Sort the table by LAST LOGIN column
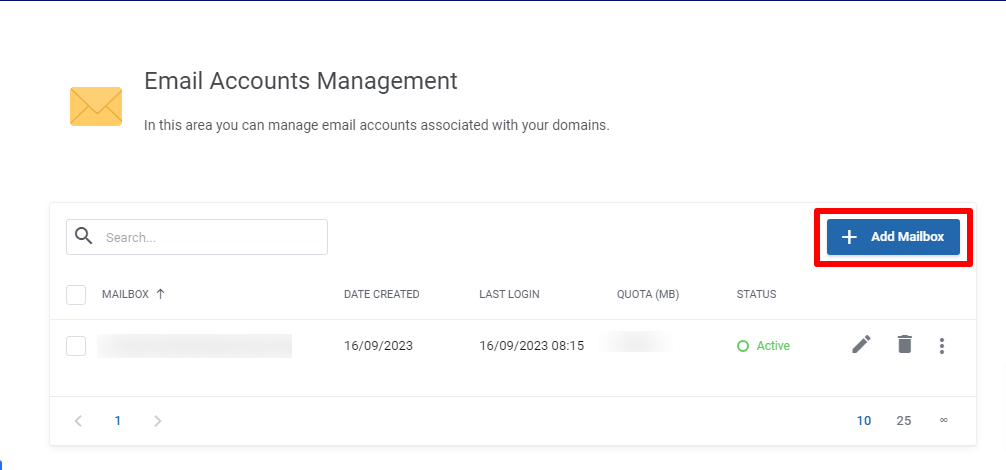Screen dimensions: 1006x470 (x=509, y=295)
